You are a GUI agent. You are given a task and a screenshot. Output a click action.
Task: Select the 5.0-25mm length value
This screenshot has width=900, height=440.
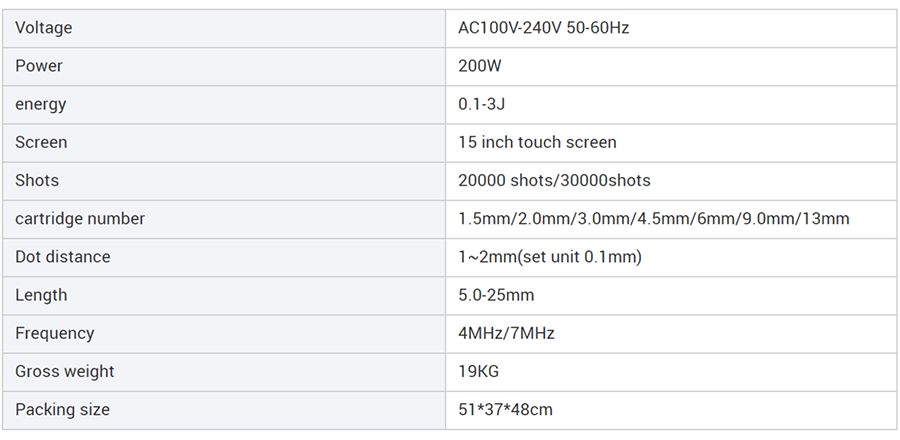496,295
